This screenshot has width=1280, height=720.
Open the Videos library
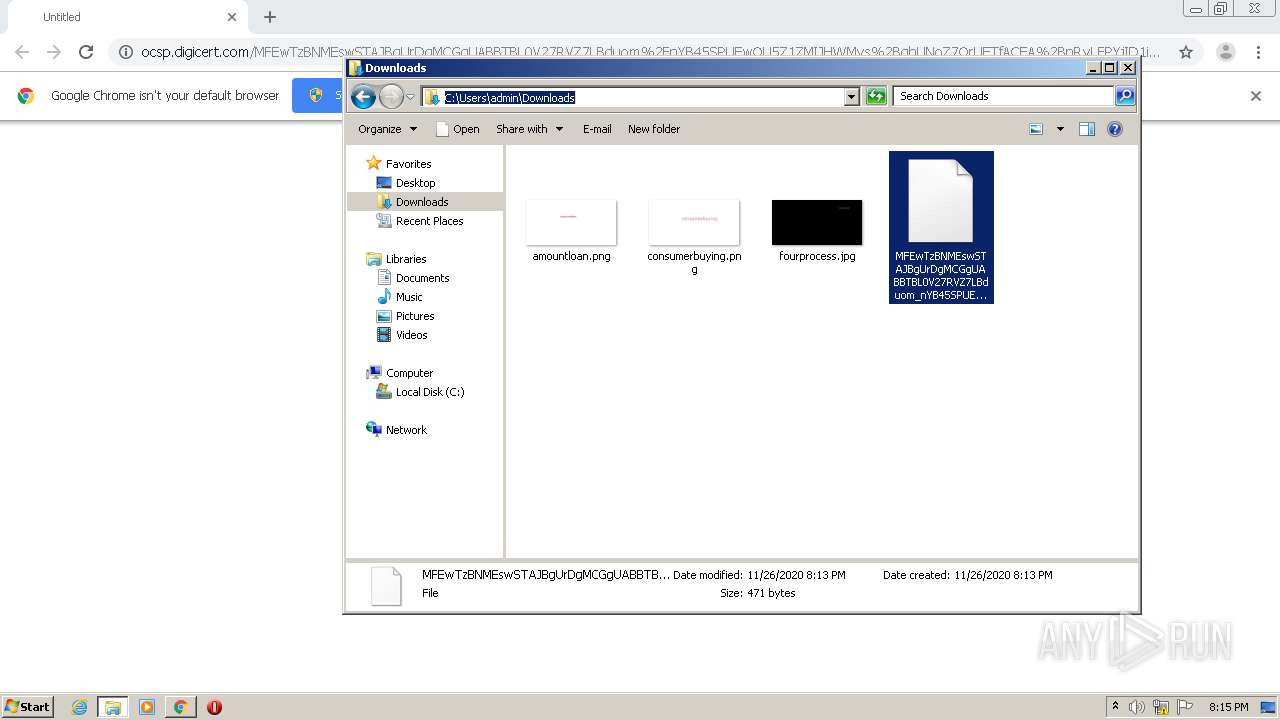[x=402, y=335]
